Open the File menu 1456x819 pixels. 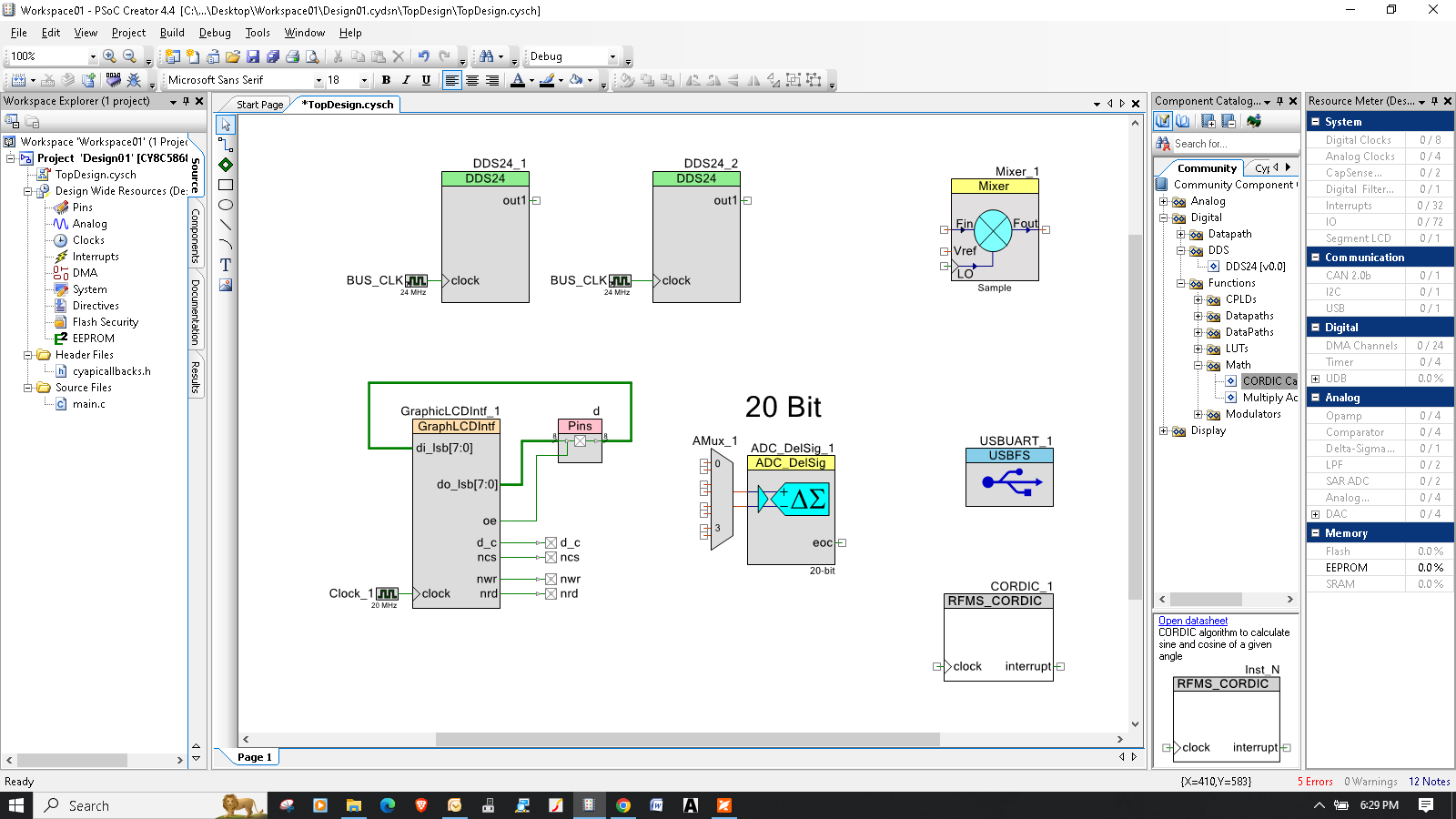(19, 33)
